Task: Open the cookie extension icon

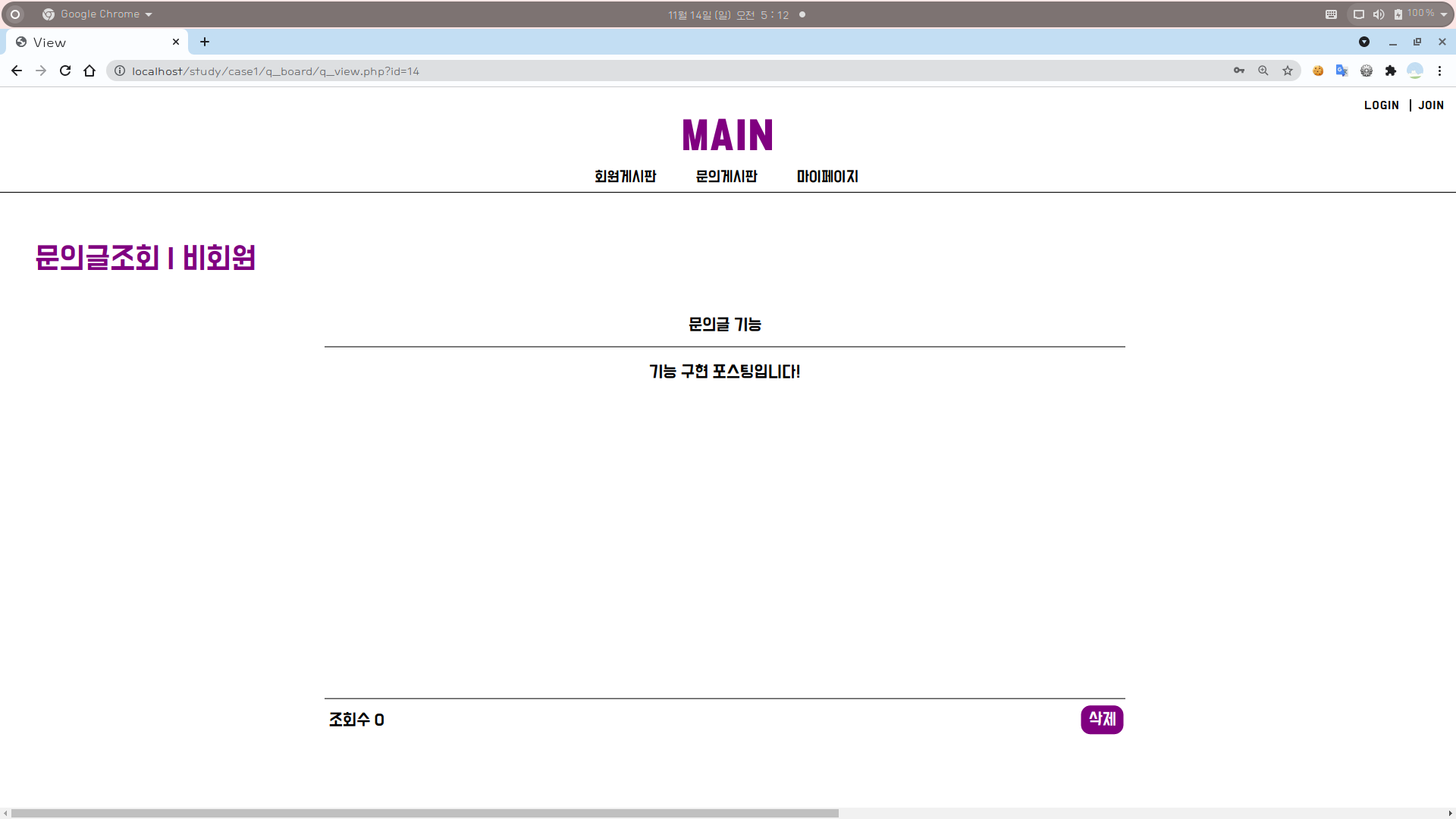Action: 1318,71
